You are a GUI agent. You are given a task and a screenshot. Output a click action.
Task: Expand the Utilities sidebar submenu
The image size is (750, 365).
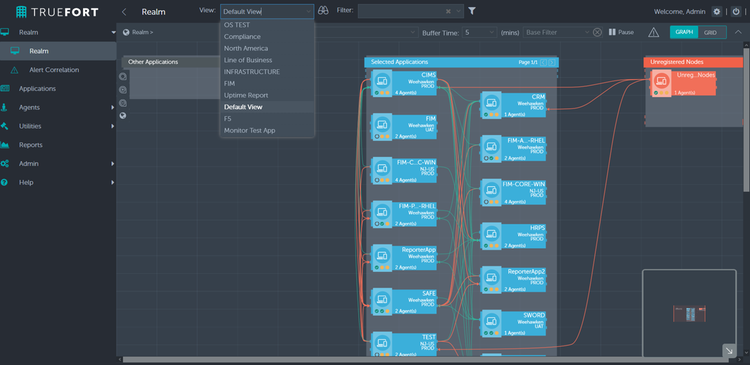pos(113,126)
